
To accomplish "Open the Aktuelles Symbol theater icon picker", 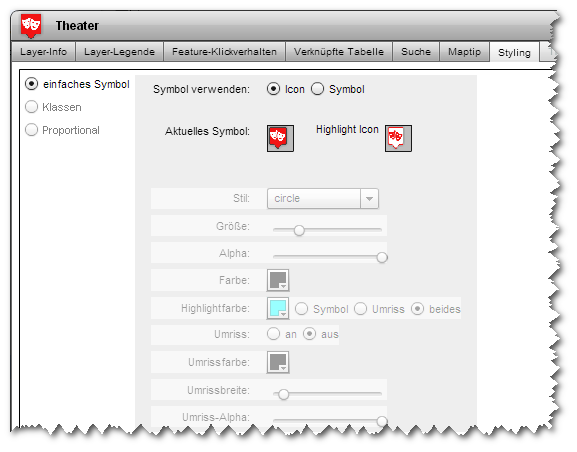I will tap(280, 138).
